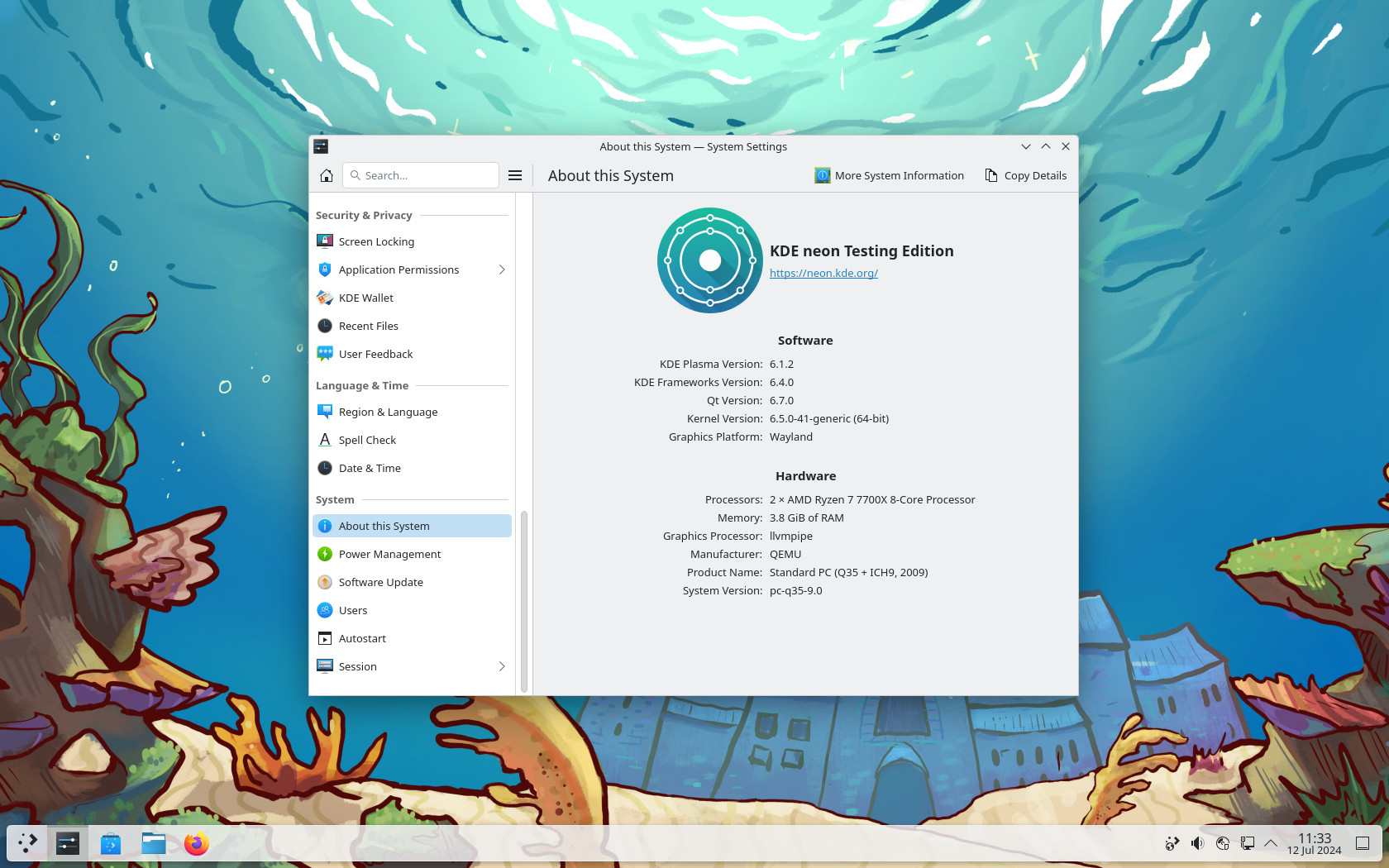Viewport: 1389px width, 868px height.
Task: Open Date & Time clock icon
Action: coord(325,468)
